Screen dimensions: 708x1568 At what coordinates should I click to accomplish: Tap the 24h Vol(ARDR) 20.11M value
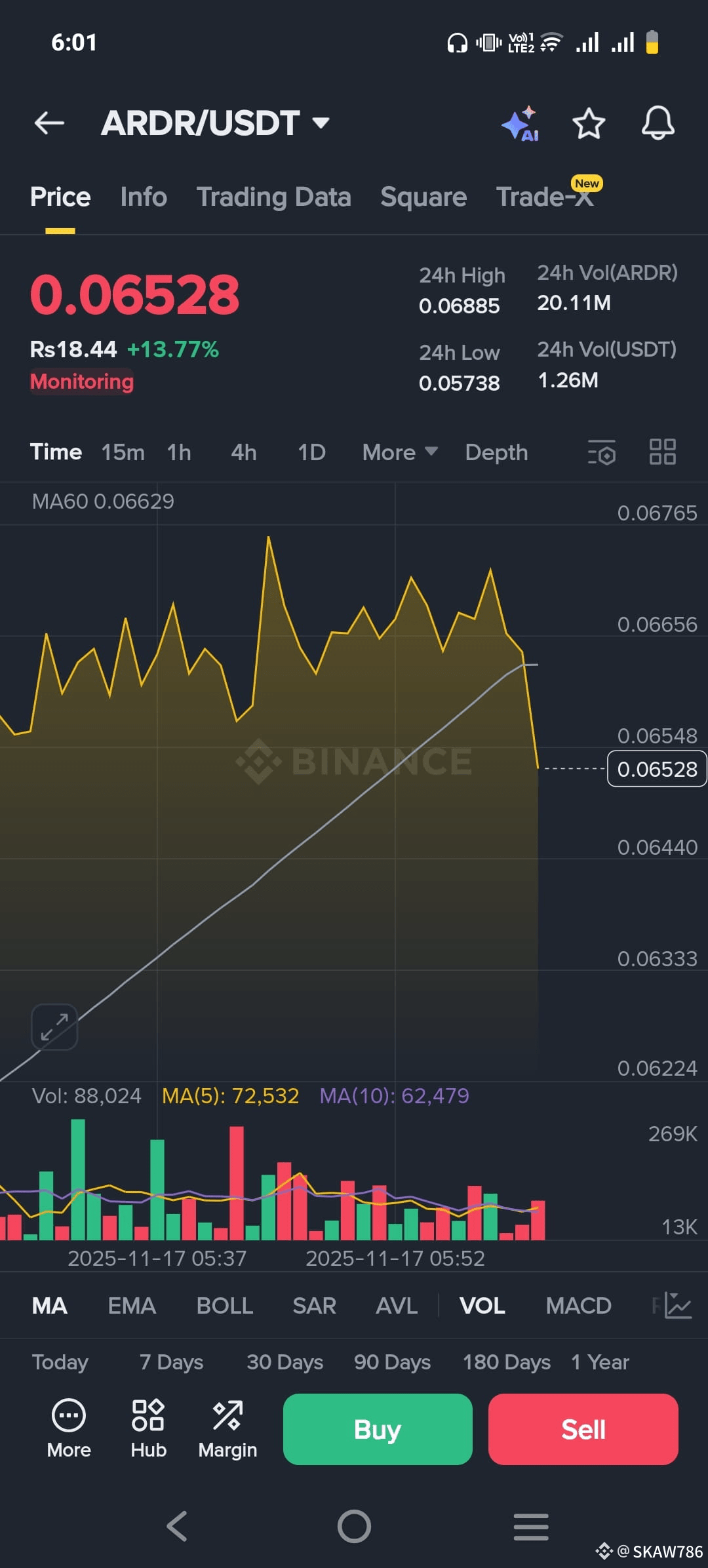(x=574, y=303)
